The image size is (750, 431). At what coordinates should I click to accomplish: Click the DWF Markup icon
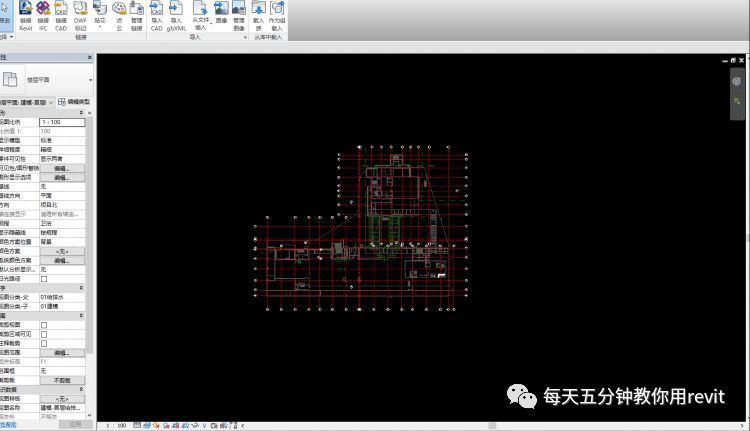(81, 14)
